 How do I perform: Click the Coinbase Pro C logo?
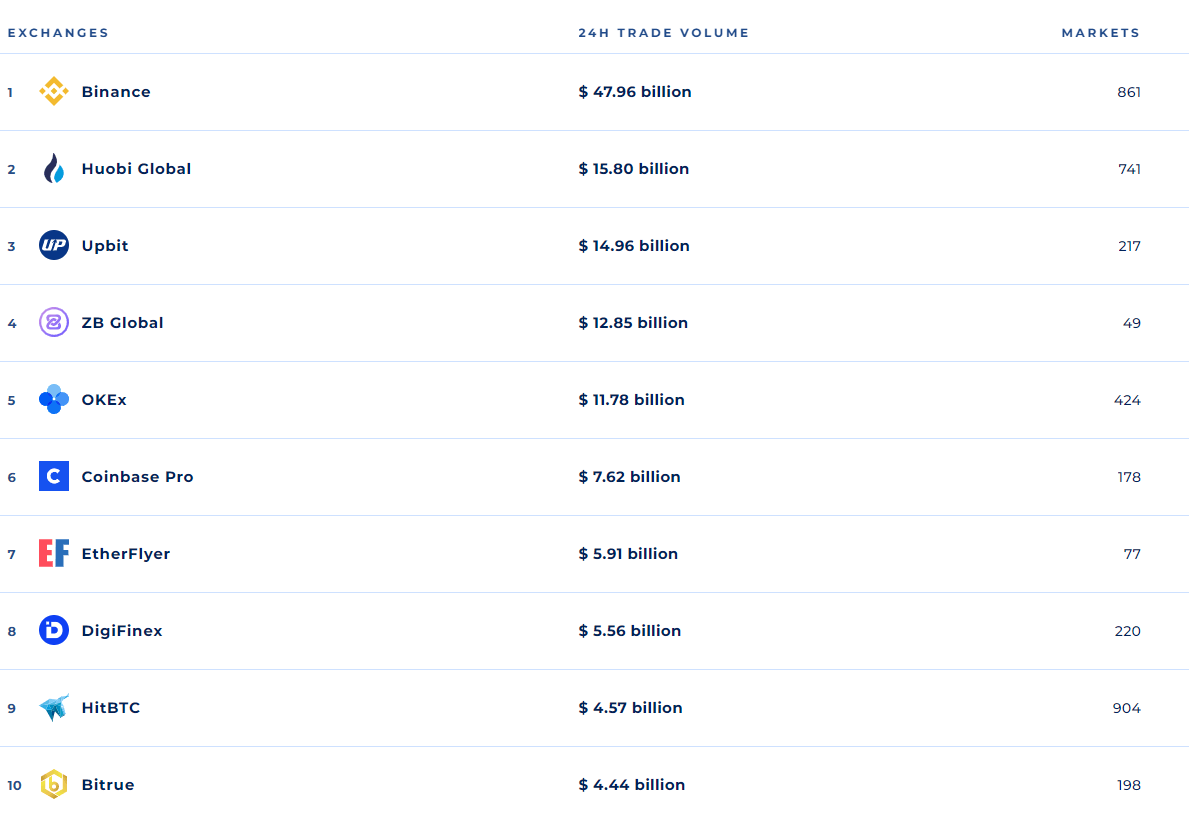pyautogui.click(x=54, y=476)
